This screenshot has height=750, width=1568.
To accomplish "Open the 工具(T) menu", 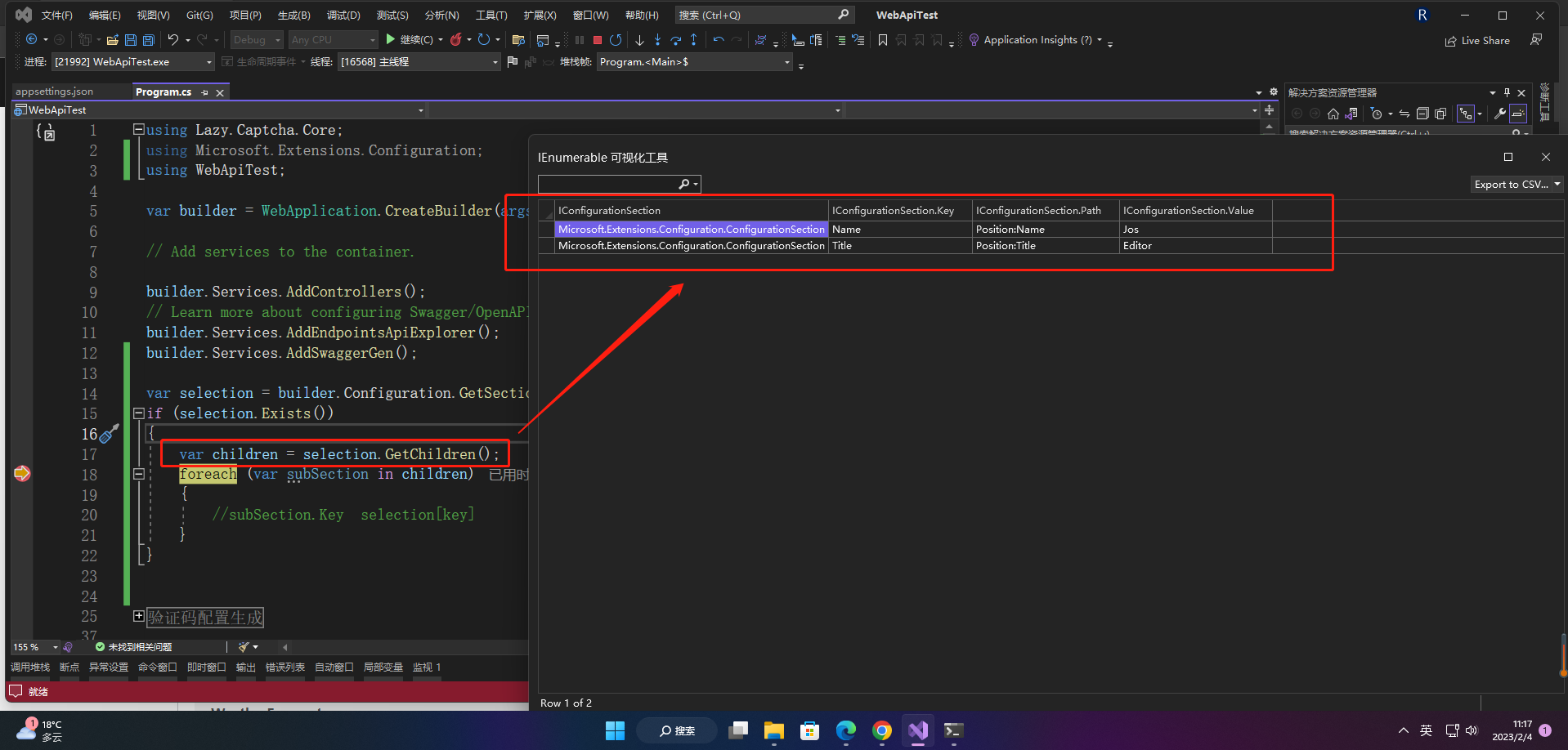I will pos(491,15).
